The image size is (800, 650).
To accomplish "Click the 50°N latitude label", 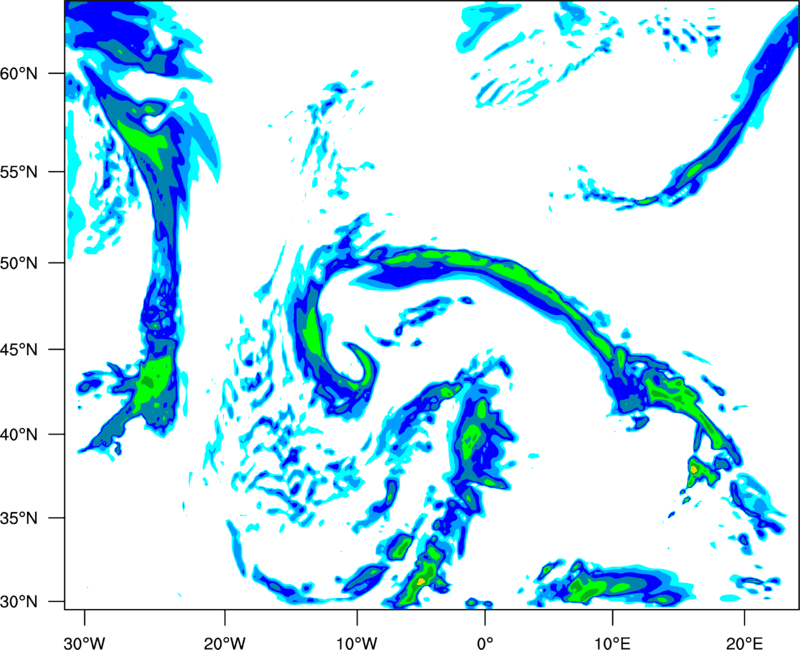I will click(19, 264).
